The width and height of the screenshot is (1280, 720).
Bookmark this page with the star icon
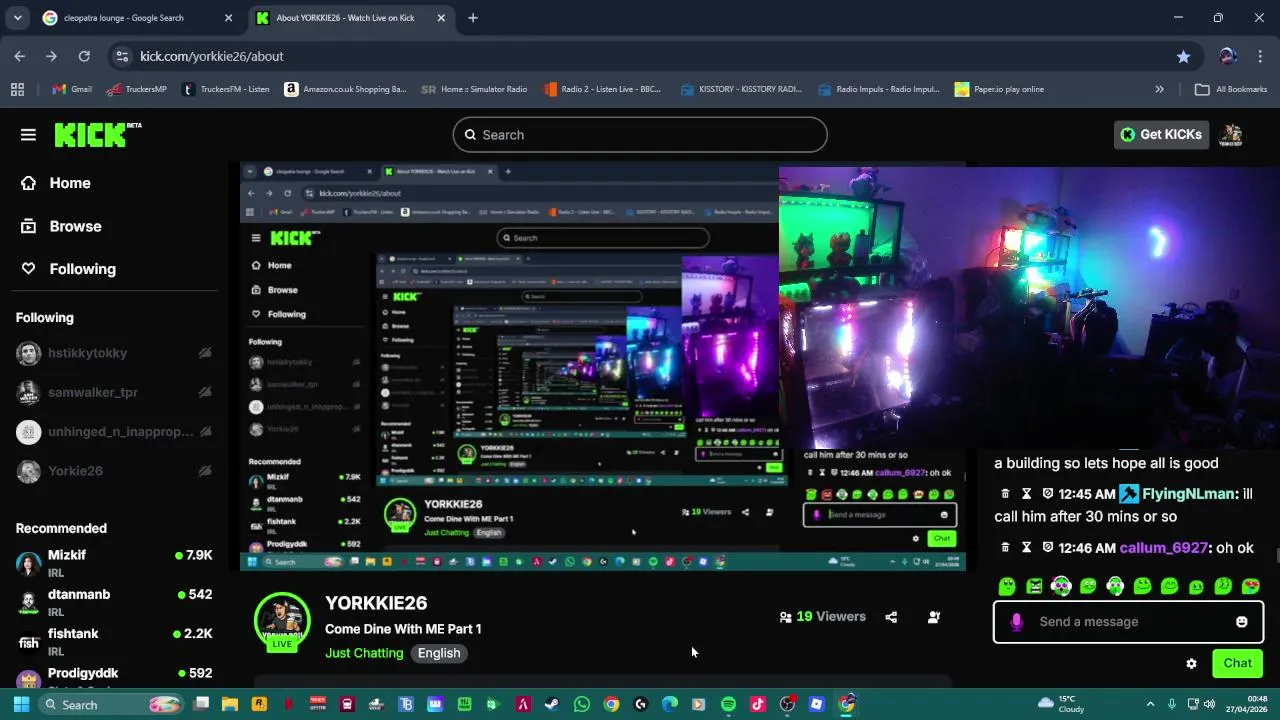click(x=1184, y=56)
